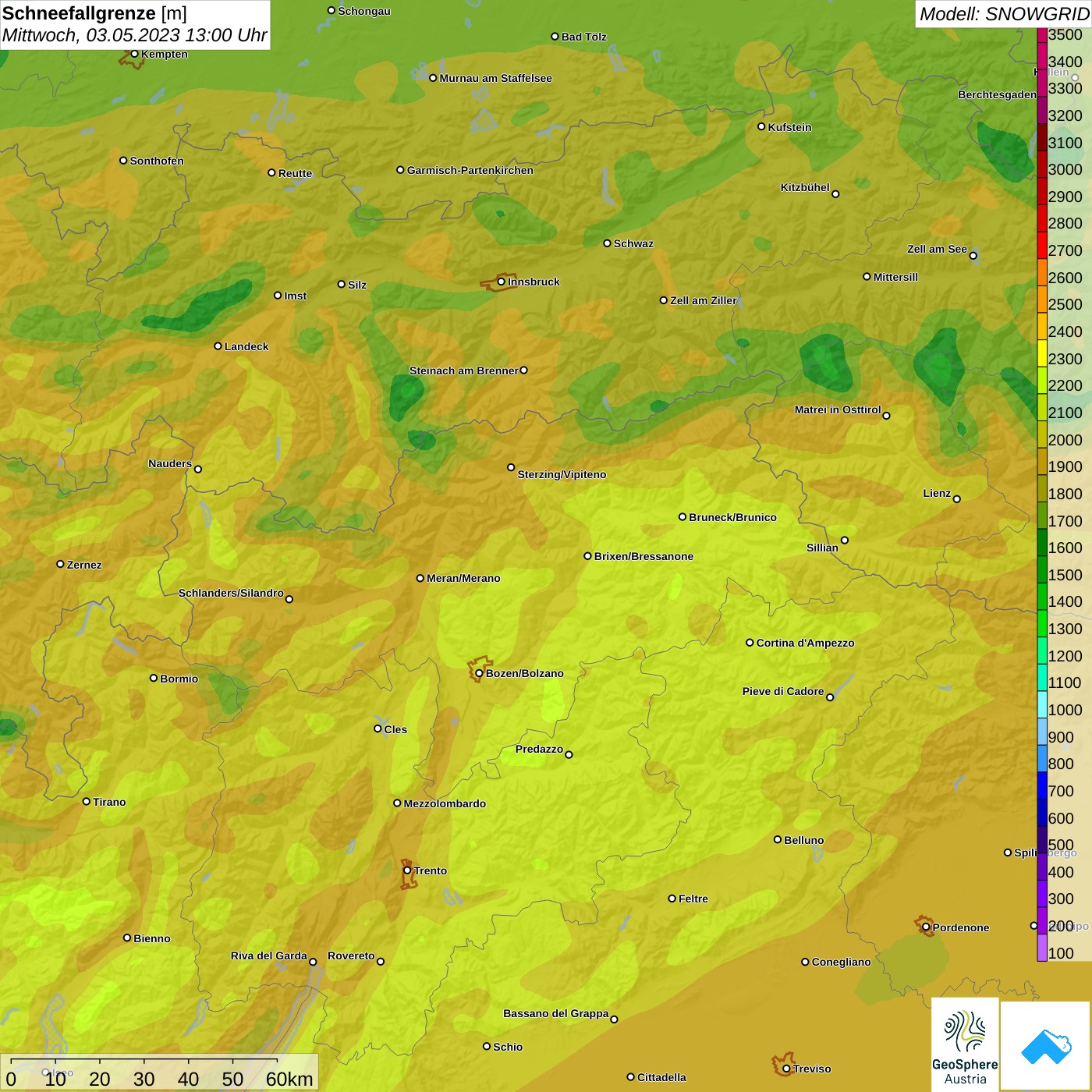Click the 'Imst' label
This screenshot has width=1092, height=1092.
pos(296,296)
